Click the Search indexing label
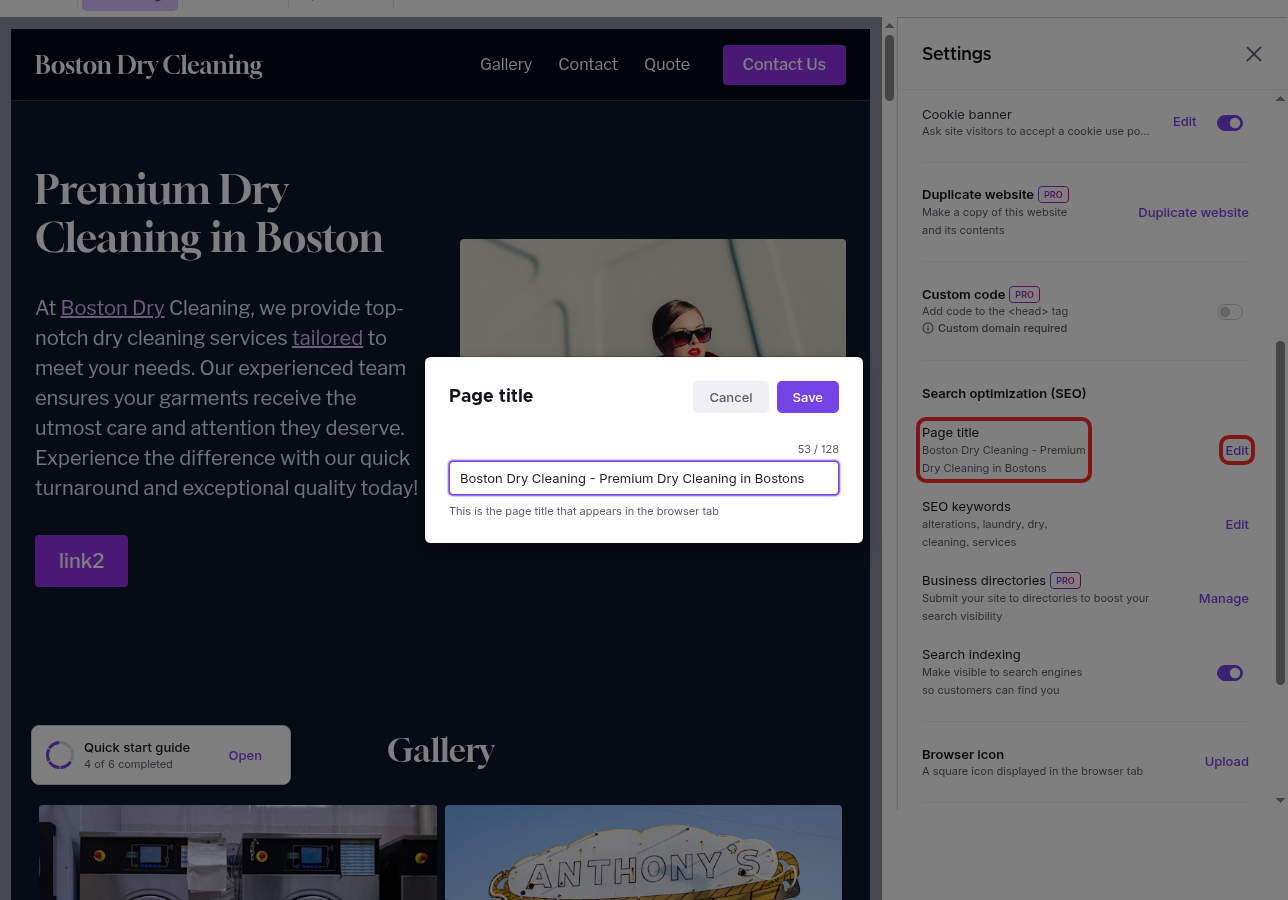1288x900 pixels. [971, 654]
